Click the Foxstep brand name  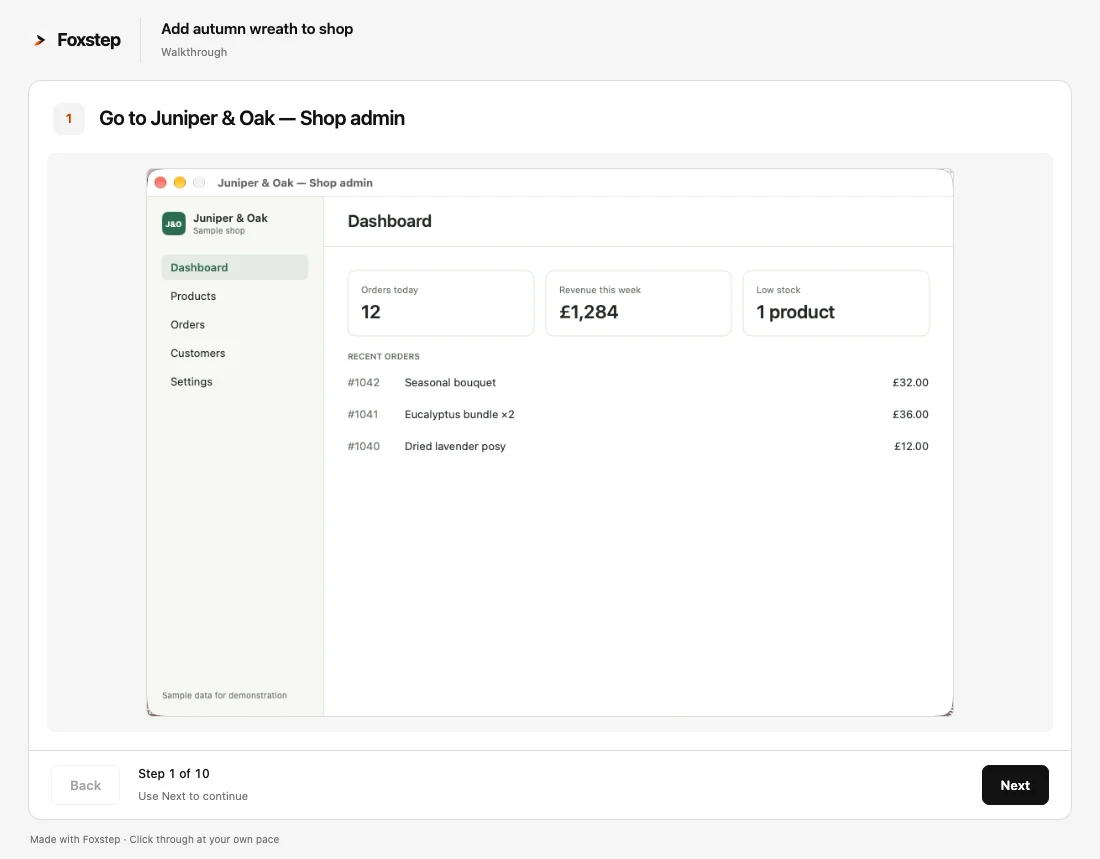88,40
